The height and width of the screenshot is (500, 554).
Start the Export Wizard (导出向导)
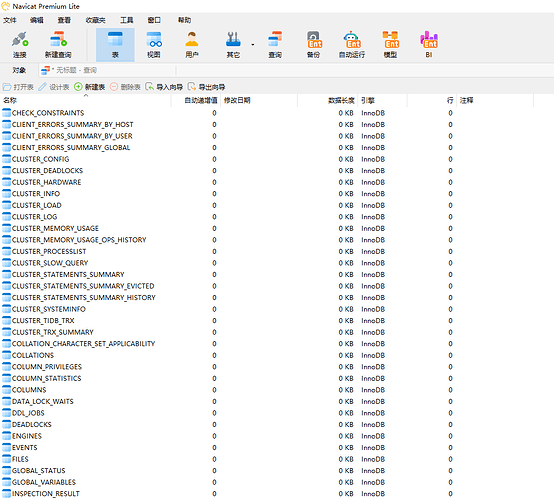coord(207,87)
